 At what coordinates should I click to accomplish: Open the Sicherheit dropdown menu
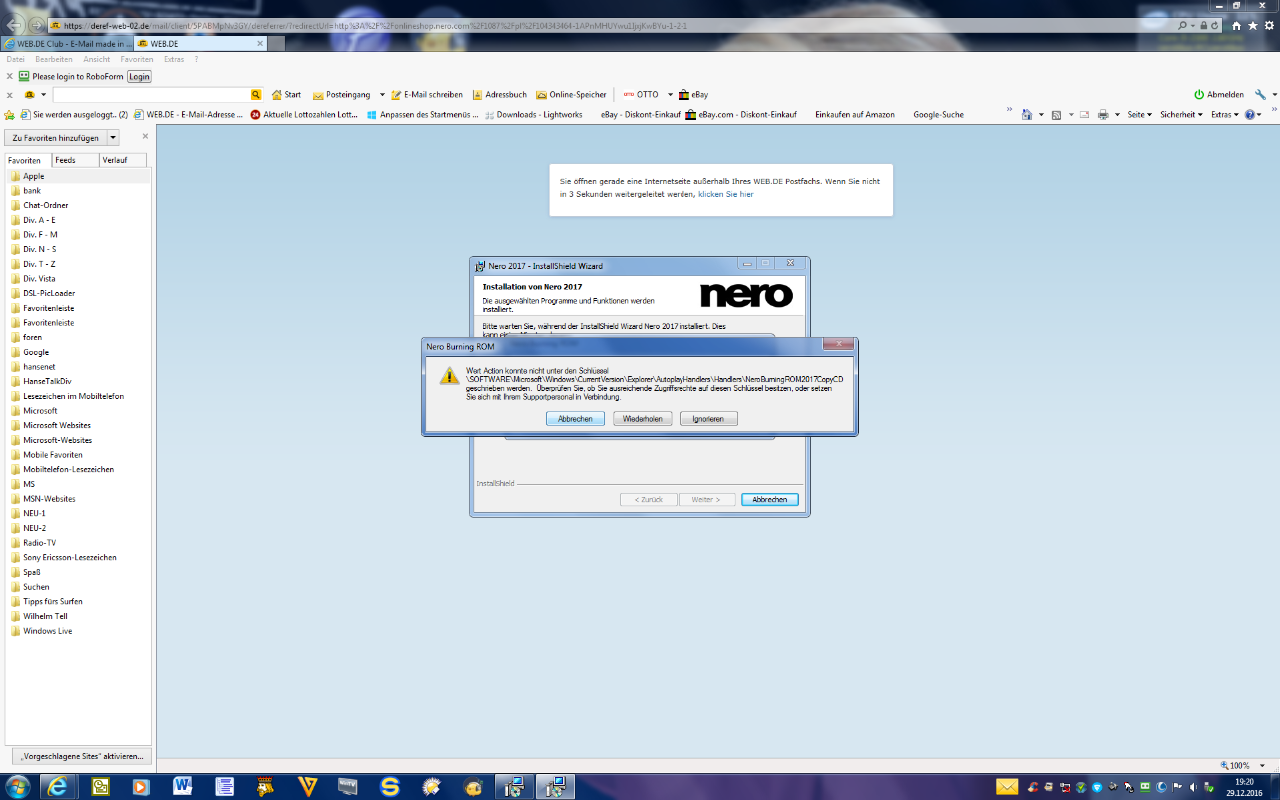click(x=1182, y=114)
